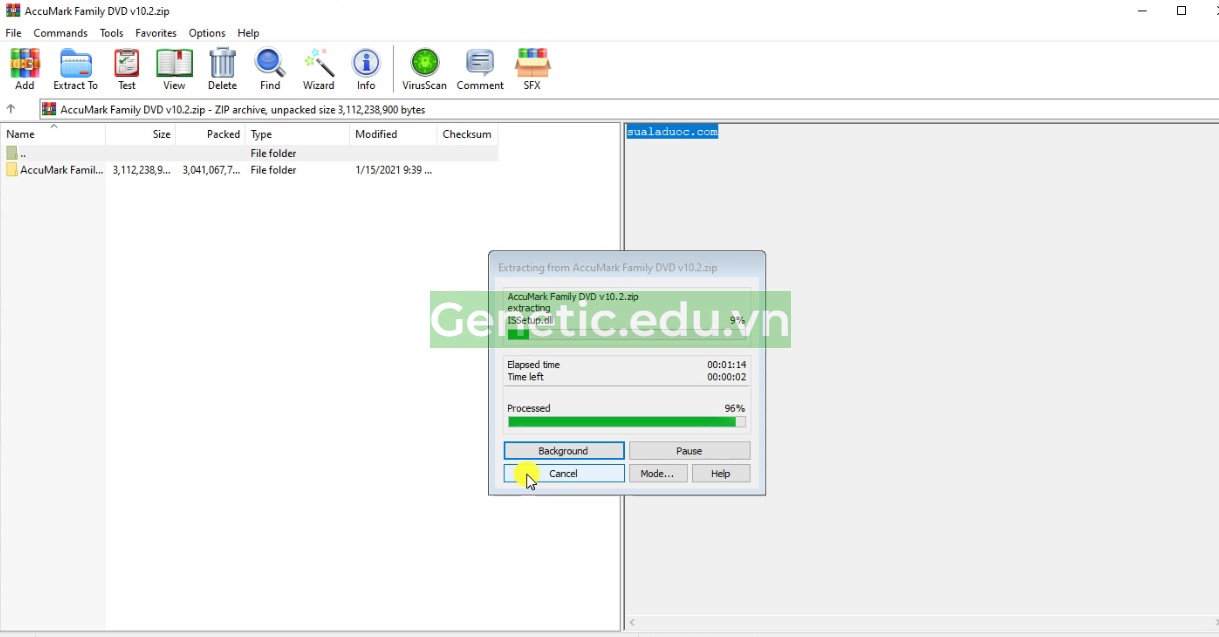Open the Favorites menu
Screen dimensions: 1219x637
tap(156, 33)
